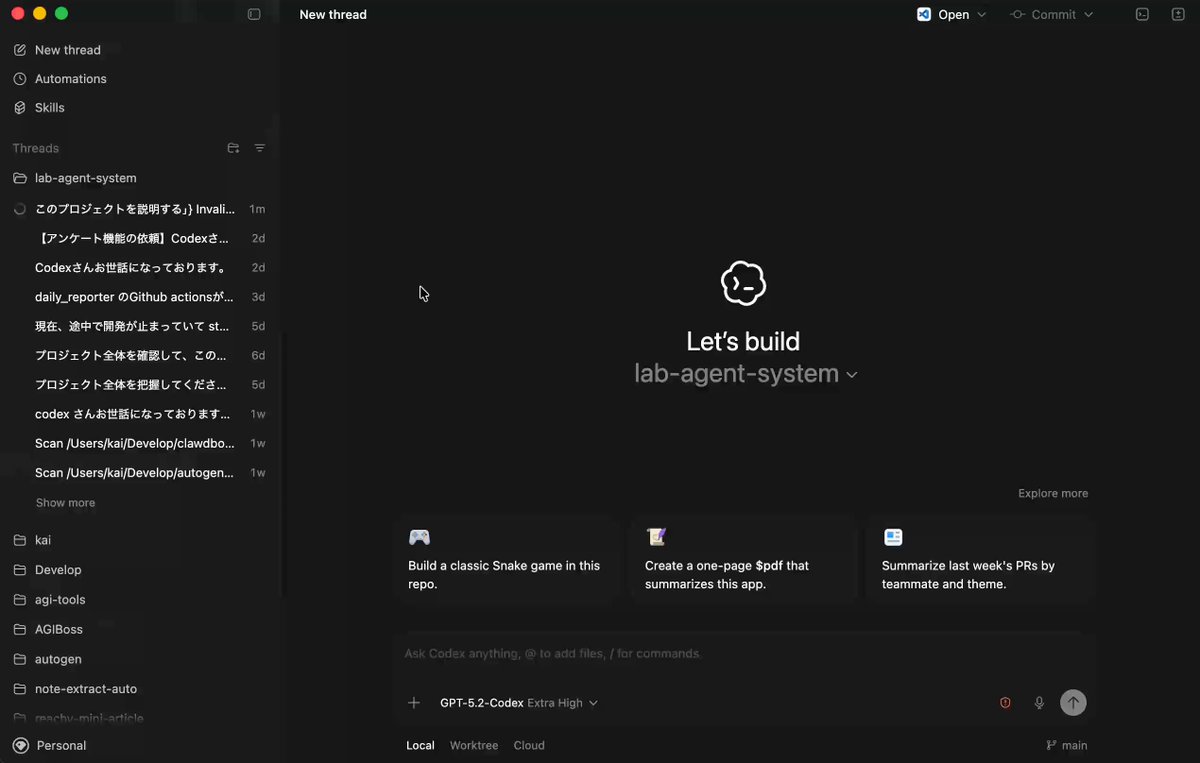Open thread 現在、途中で開発が止まっていて
The height and width of the screenshot is (763, 1200).
click(x=140, y=326)
